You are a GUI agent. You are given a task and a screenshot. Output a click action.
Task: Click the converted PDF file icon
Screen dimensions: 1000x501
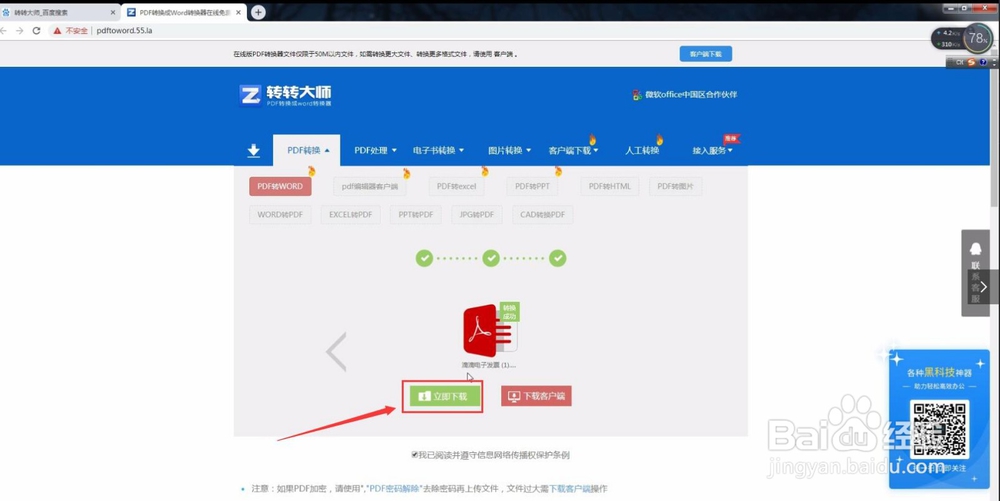[x=489, y=330]
